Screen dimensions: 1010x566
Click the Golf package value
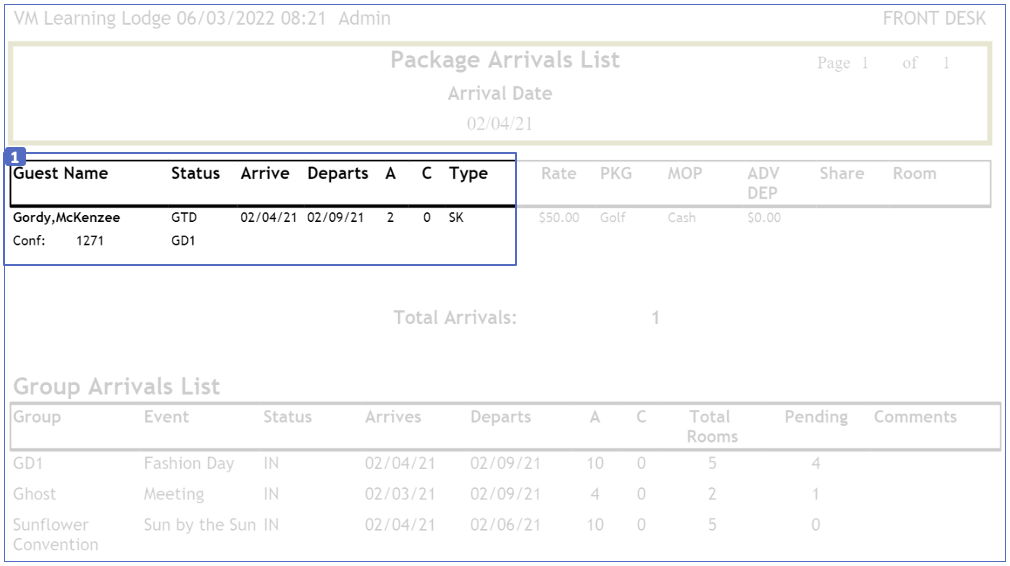613,217
